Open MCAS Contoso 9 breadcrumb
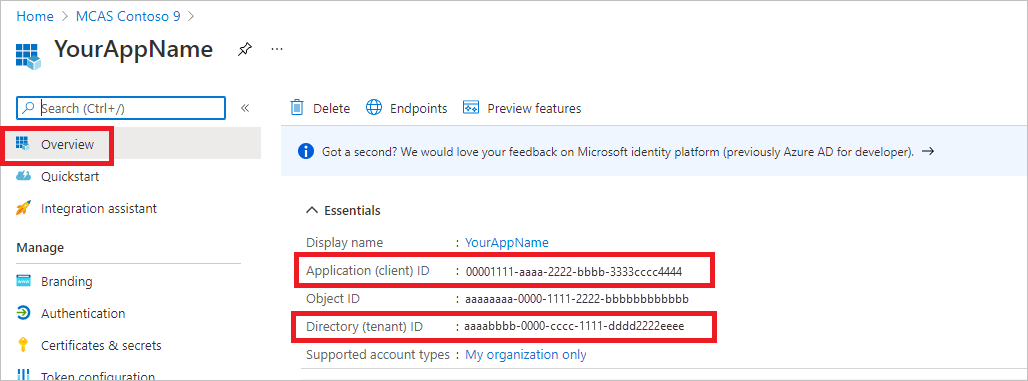Screen dimensions: 1028x381 coord(128,16)
